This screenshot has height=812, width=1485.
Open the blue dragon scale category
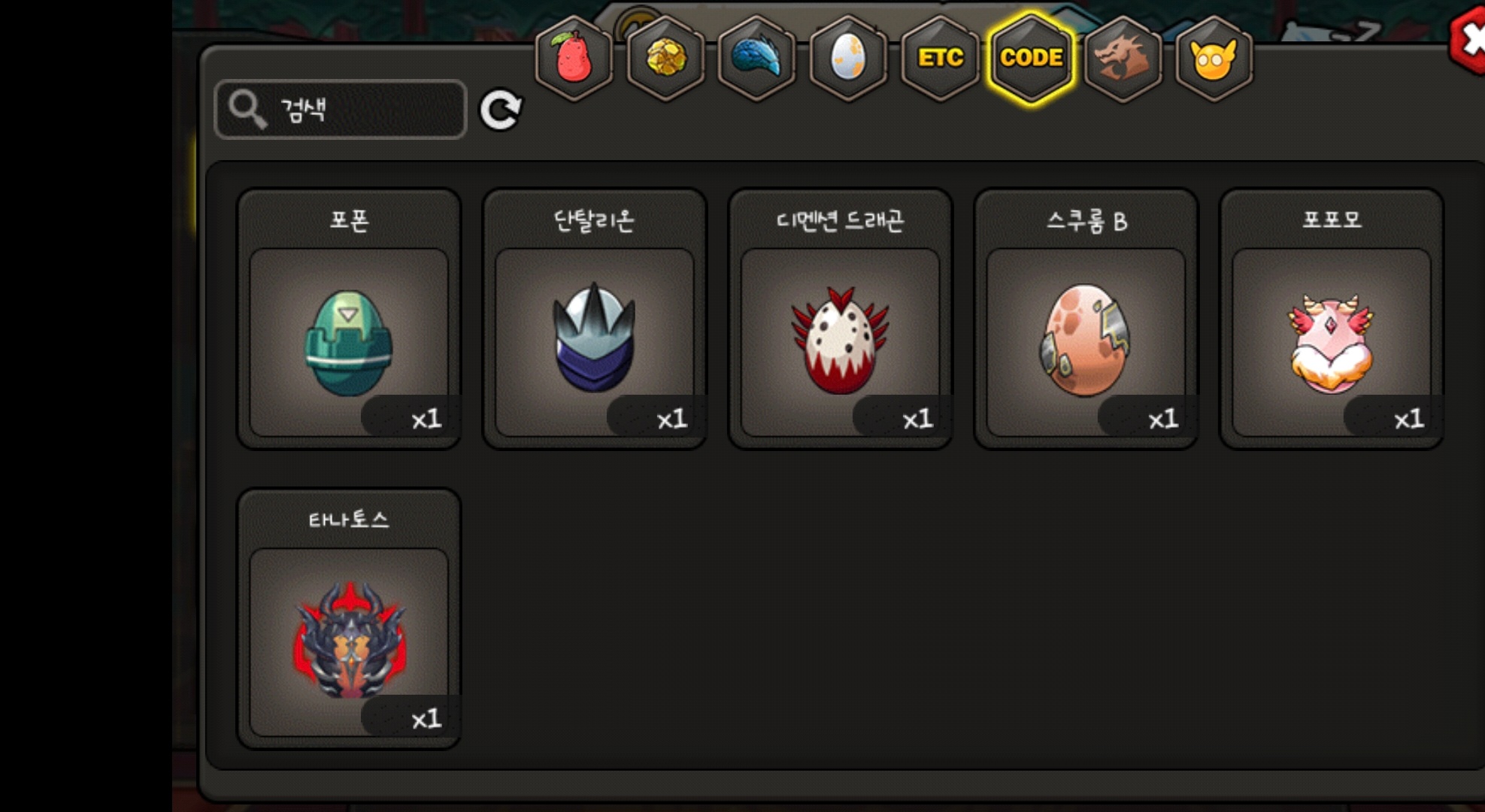pyautogui.click(x=756, y=58)
